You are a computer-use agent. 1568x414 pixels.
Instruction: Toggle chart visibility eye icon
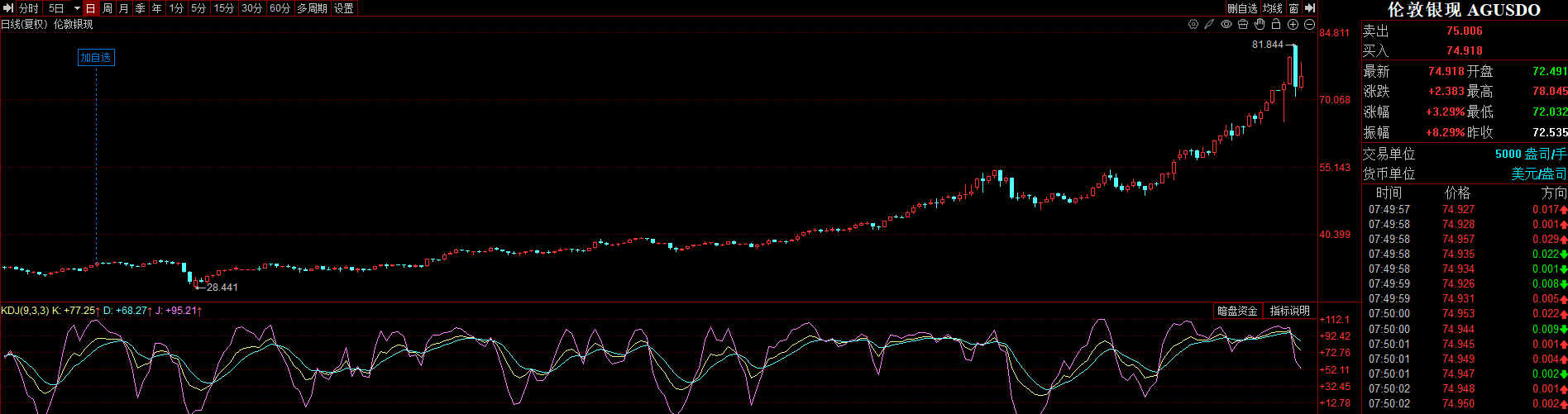click(1226, 25)
